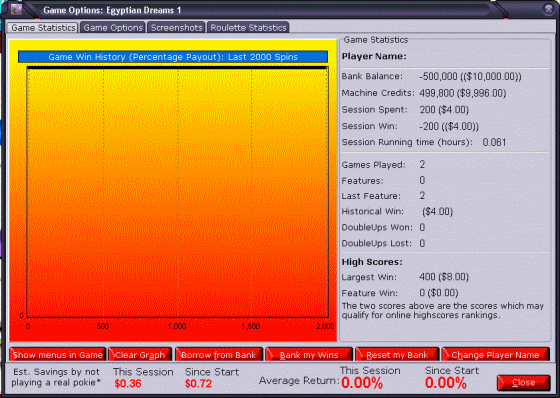Screen dimensions: 560x398
Task: Borrow credits from the Bank
Action: pyautogui.click(x=219, y=355)
